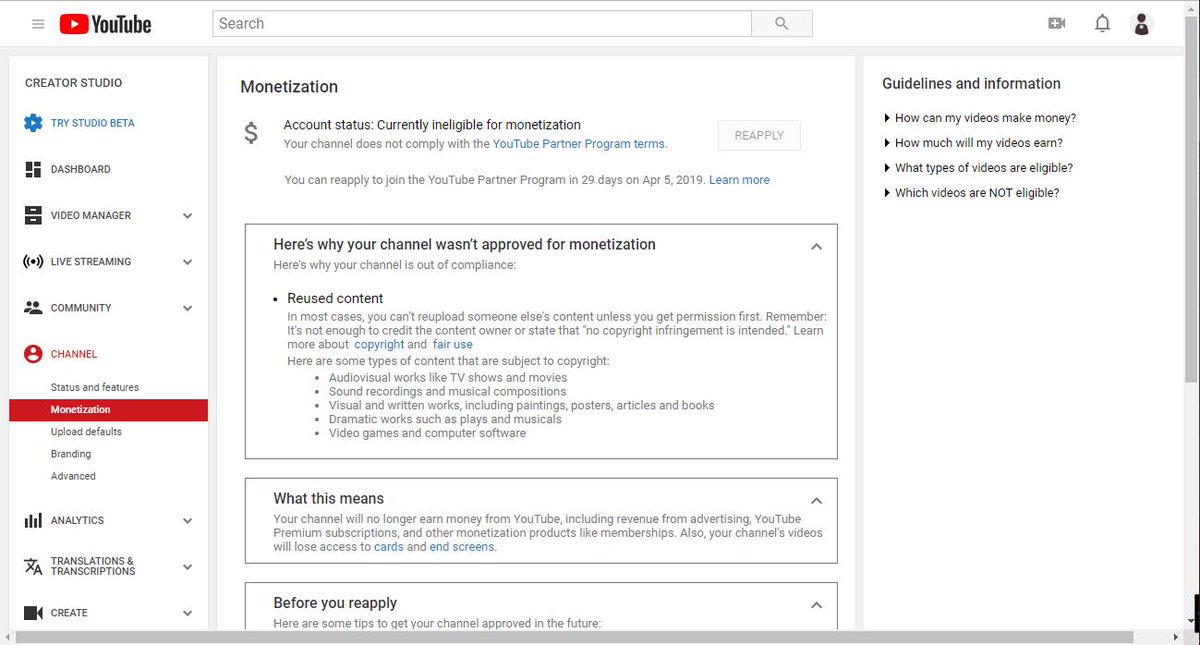
Task: Click the Translations language icon
Action: pos(33,566)
